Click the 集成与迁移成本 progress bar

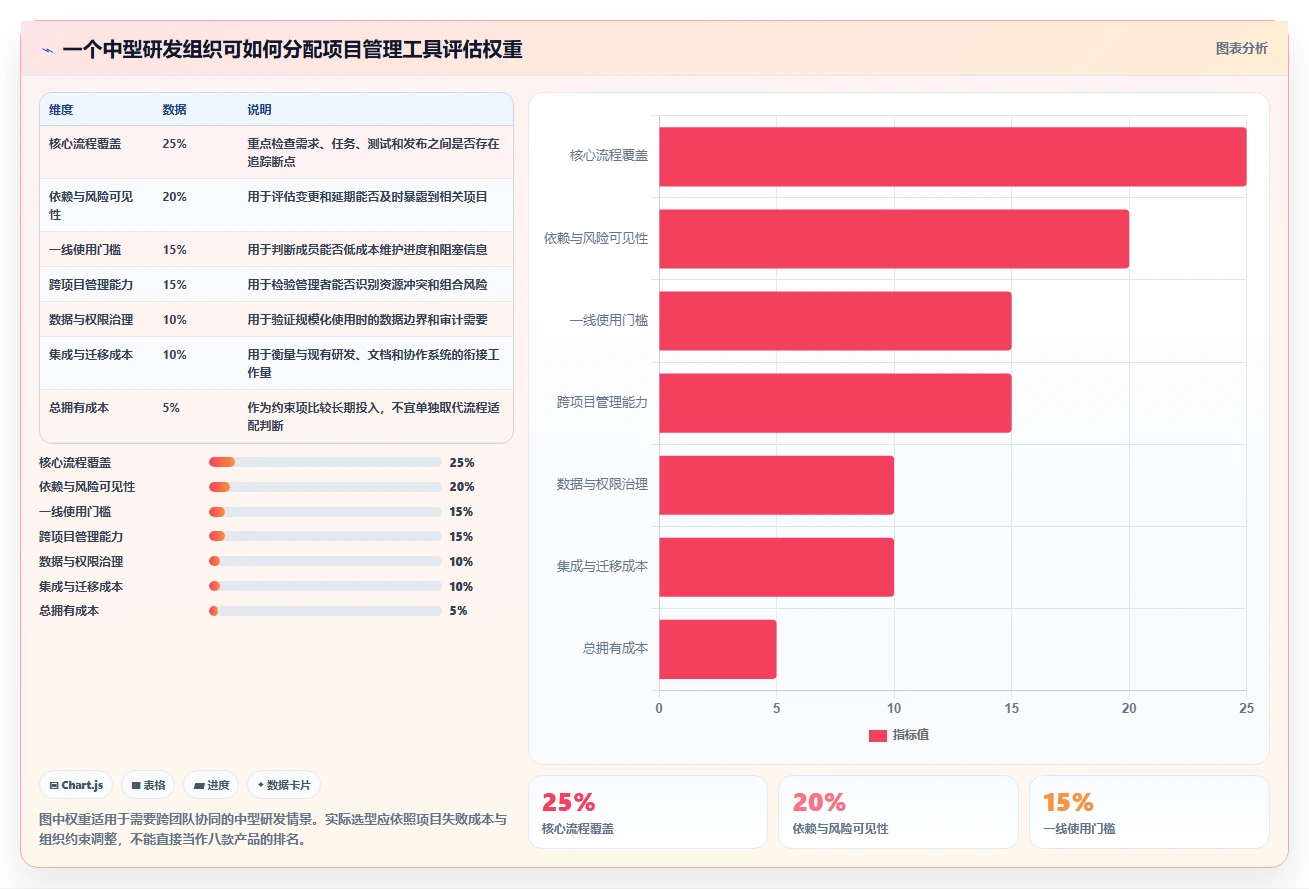[x=325, y=587]
